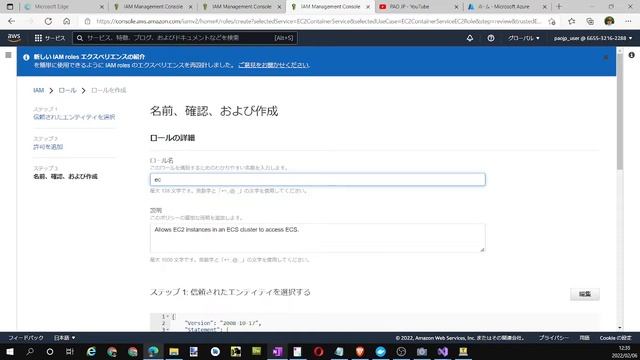Click サービス label in AWS header

55,38
